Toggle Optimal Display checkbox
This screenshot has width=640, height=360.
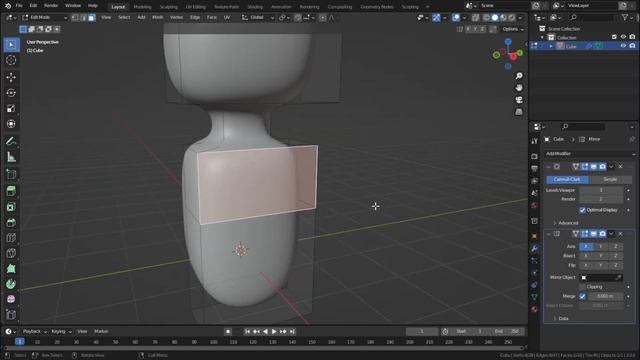(582, 210)
